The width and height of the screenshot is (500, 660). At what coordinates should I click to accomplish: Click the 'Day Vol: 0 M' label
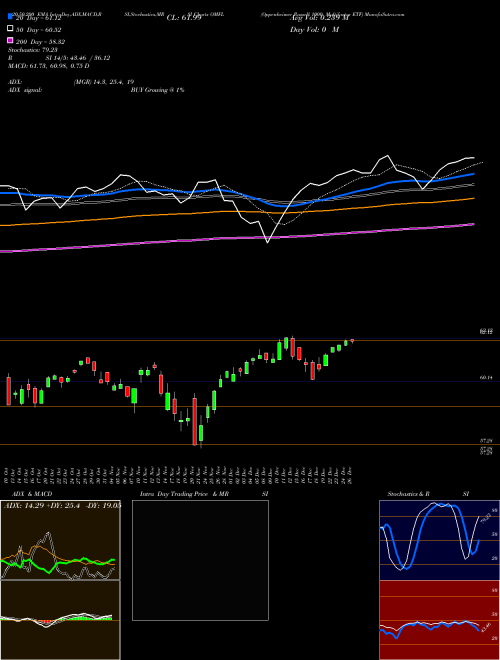point(314,30)
